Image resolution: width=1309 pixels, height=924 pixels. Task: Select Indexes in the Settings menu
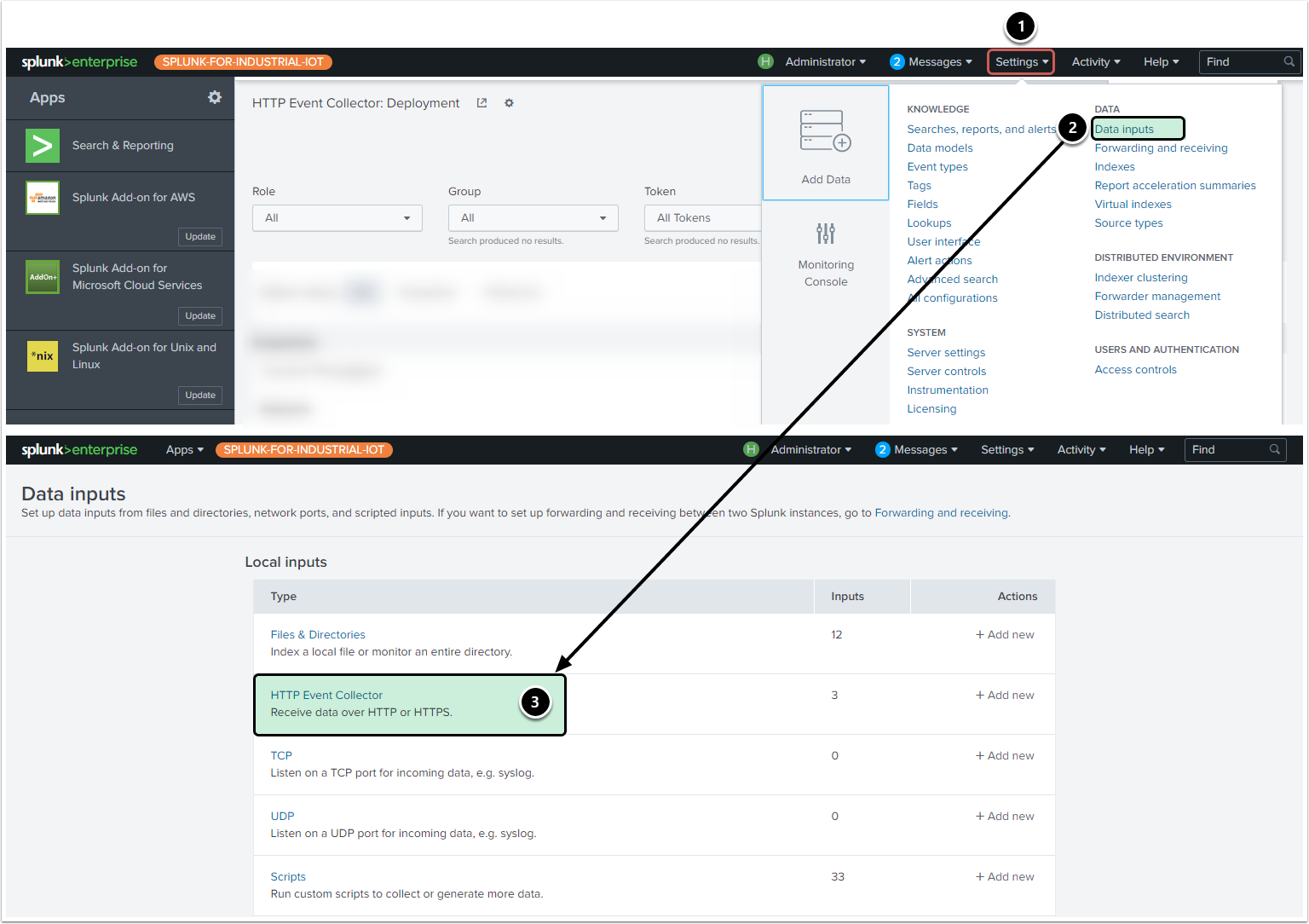(x=1115, y=167)
